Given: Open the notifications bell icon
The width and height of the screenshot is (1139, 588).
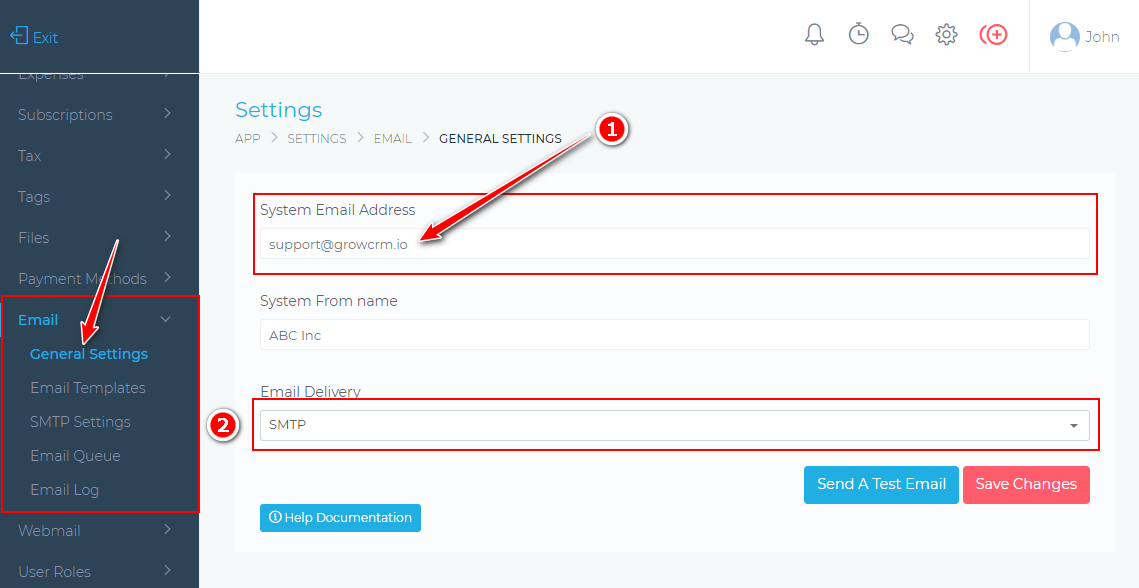Looking at the screenshot, I should point(814,35).
